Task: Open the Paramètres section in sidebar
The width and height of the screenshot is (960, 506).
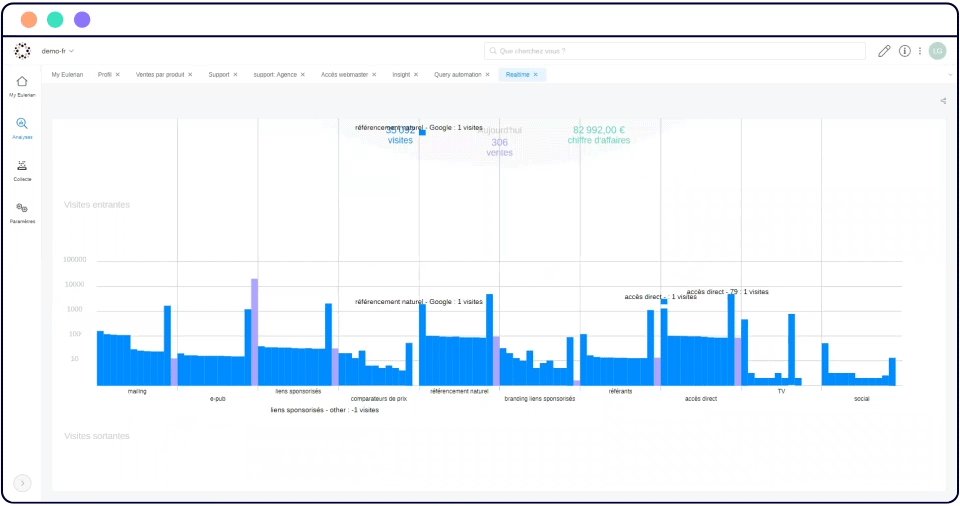Action: pos(22,213)
